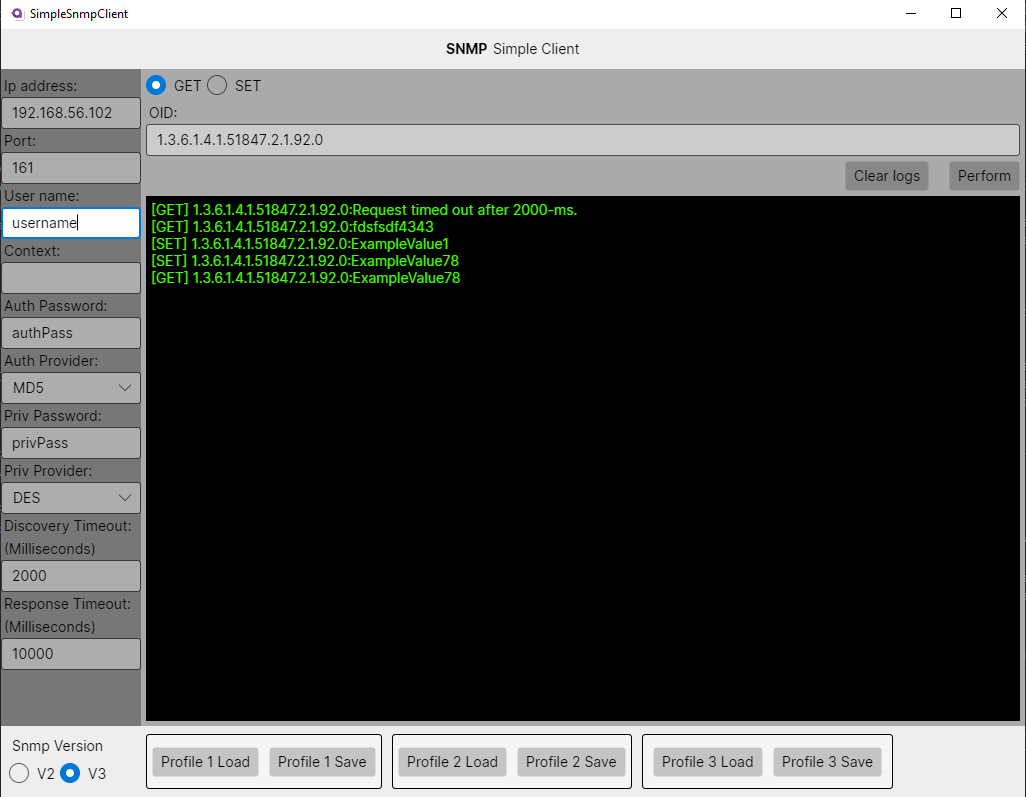
Task: Load Profile 2
Action: coord(452,762)
